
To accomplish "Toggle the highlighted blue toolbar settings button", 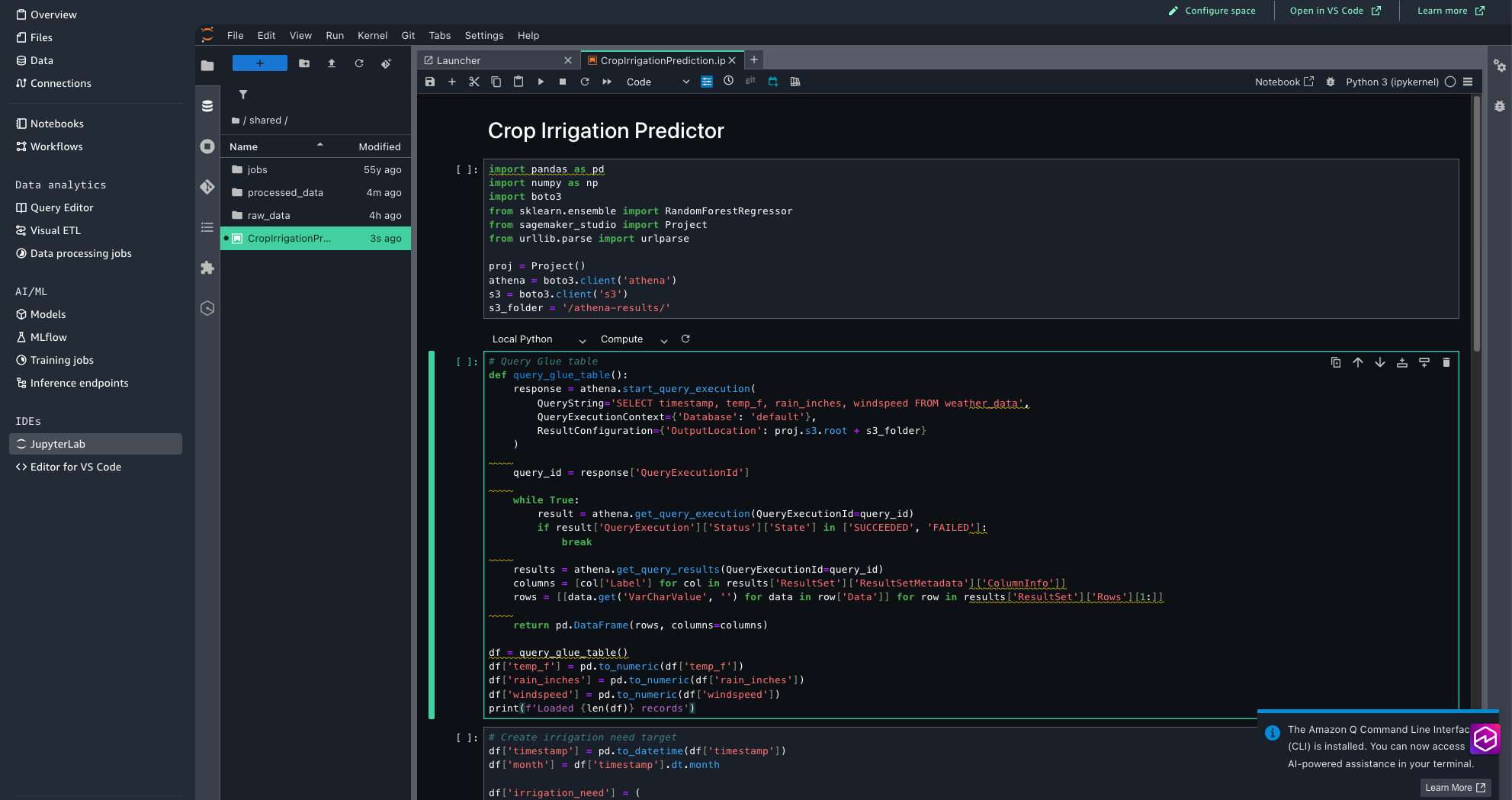I will pyautogui.click(x=707, y=82).
